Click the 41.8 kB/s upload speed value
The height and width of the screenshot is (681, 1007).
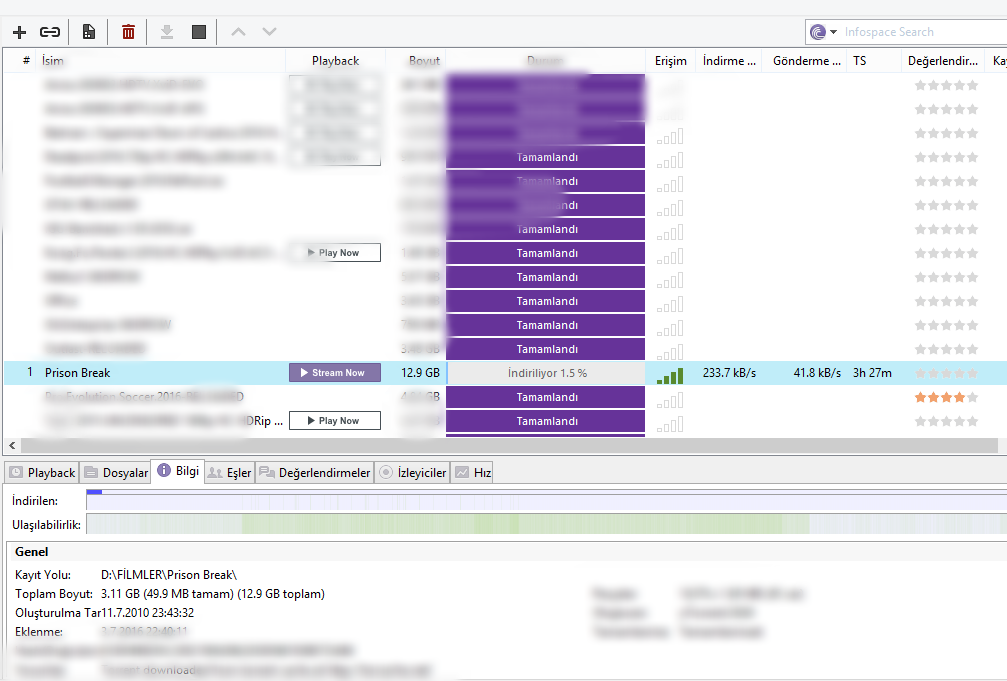pyautogui.click(x=817, y=373)
